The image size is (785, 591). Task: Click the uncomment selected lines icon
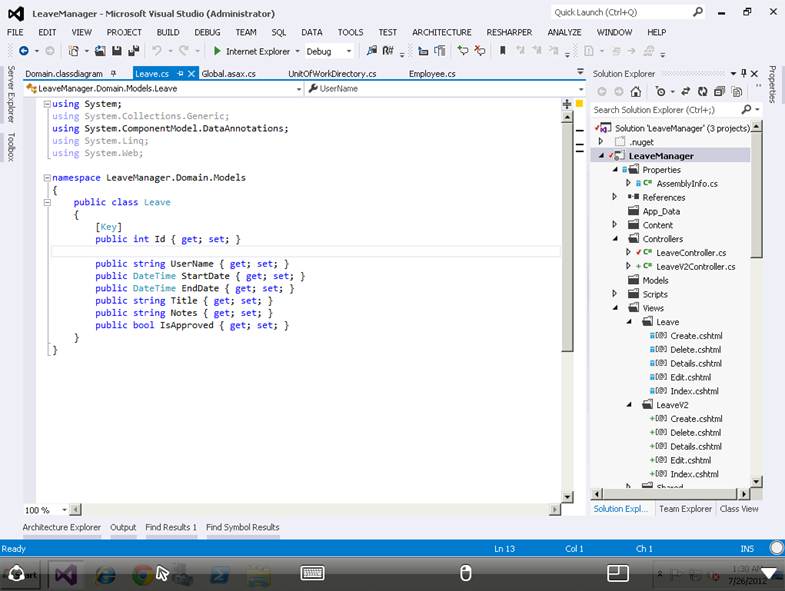[x=480, y=51]
